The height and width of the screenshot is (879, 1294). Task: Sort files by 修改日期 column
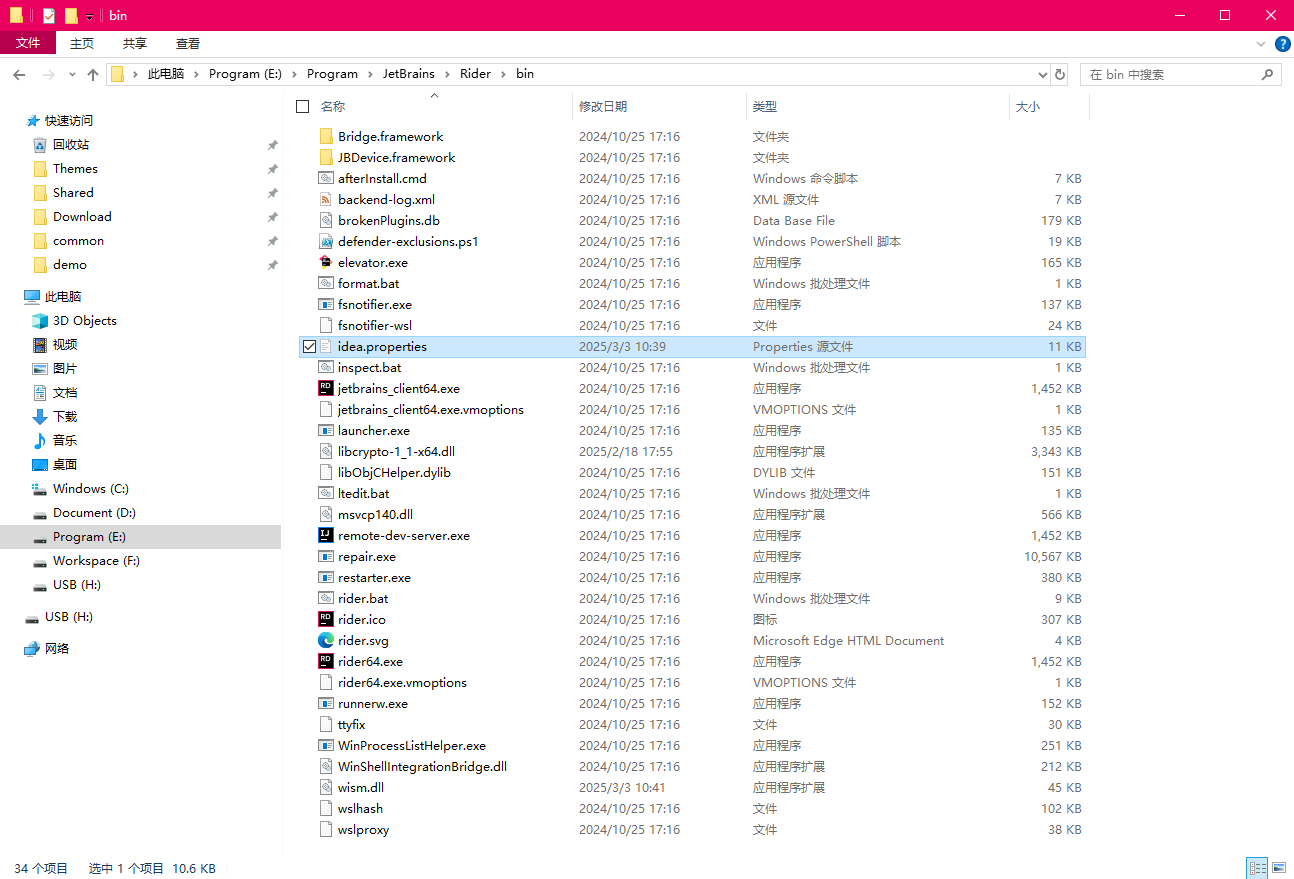603,106
